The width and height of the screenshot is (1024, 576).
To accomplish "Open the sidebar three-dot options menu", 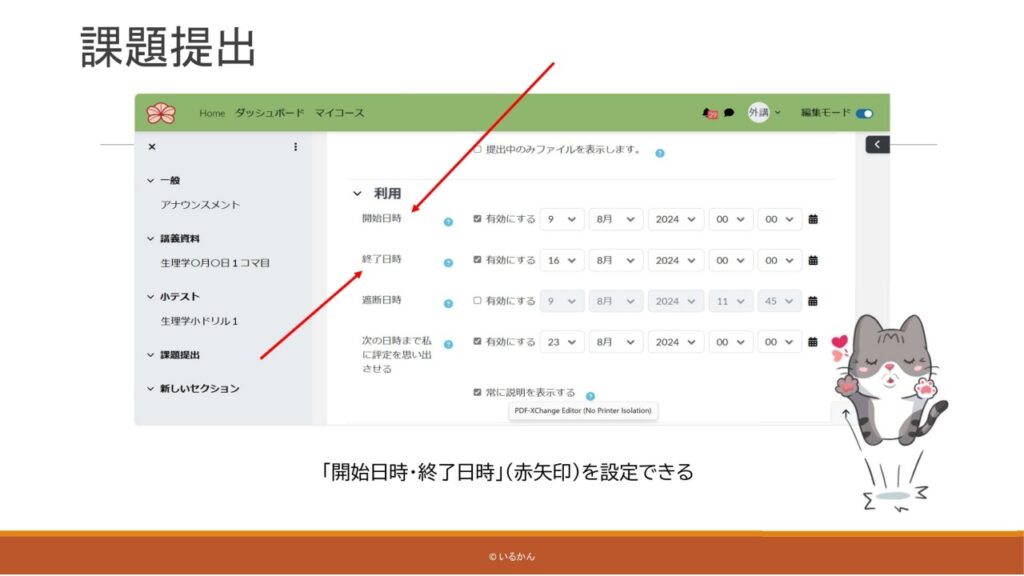I will (295, 147).
